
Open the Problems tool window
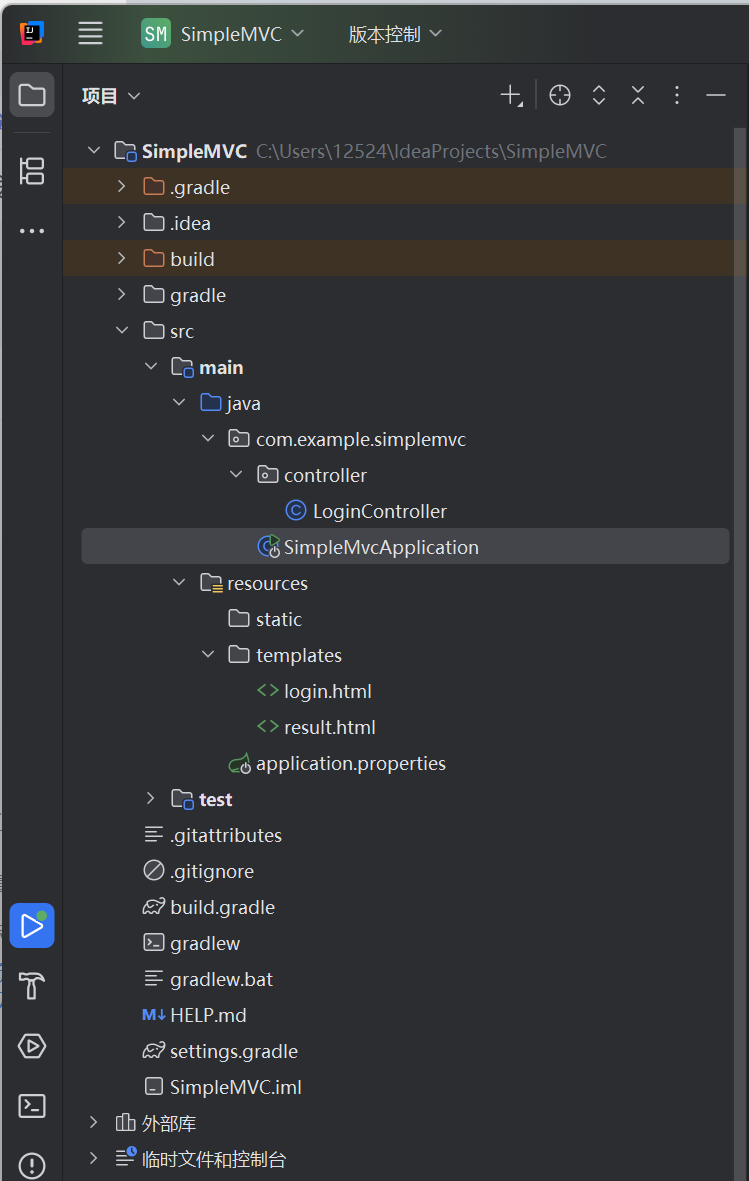click(x=31, y=1165)
